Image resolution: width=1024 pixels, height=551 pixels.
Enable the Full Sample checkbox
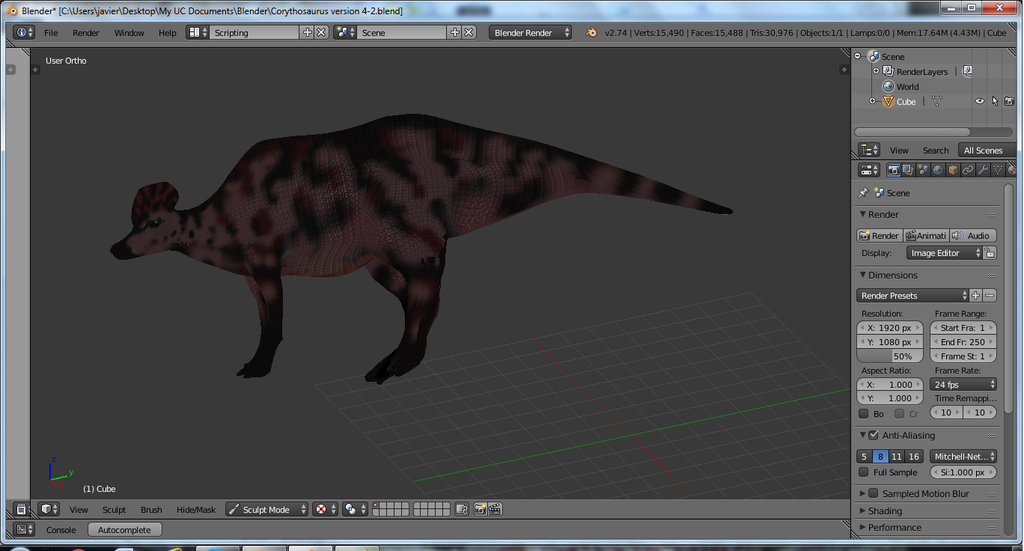(864, 472)
